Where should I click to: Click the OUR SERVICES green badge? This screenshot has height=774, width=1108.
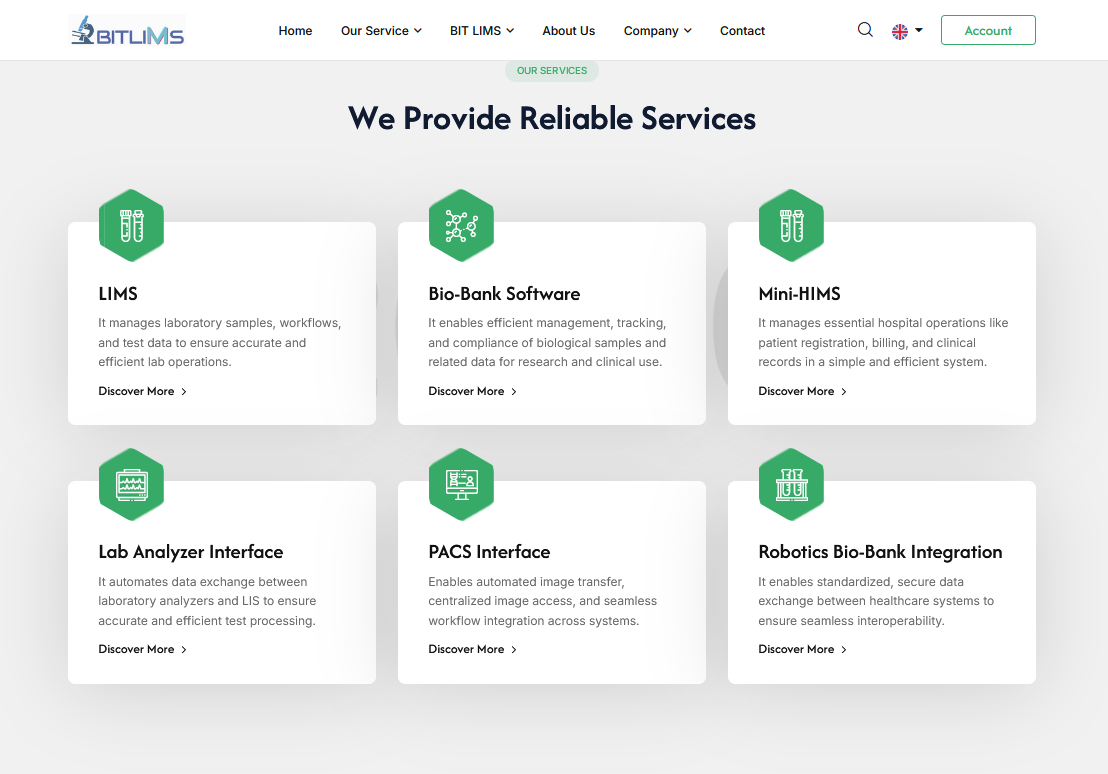coord(552,71)
